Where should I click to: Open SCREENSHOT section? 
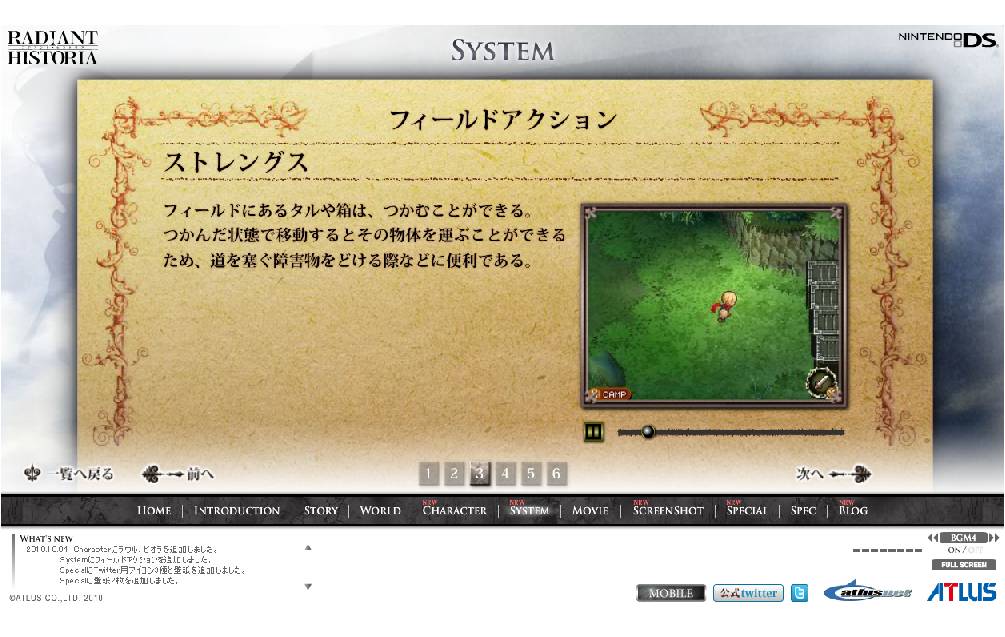pos(668,511)
